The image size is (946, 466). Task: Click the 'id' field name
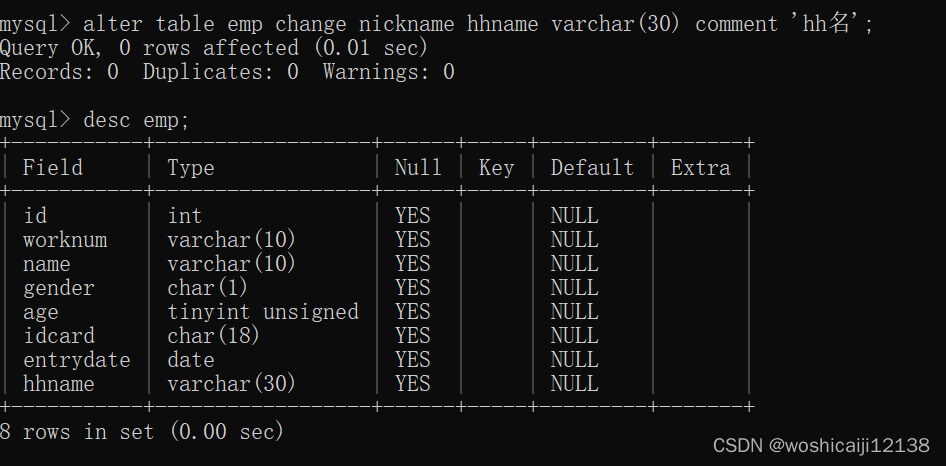[35, 216]
